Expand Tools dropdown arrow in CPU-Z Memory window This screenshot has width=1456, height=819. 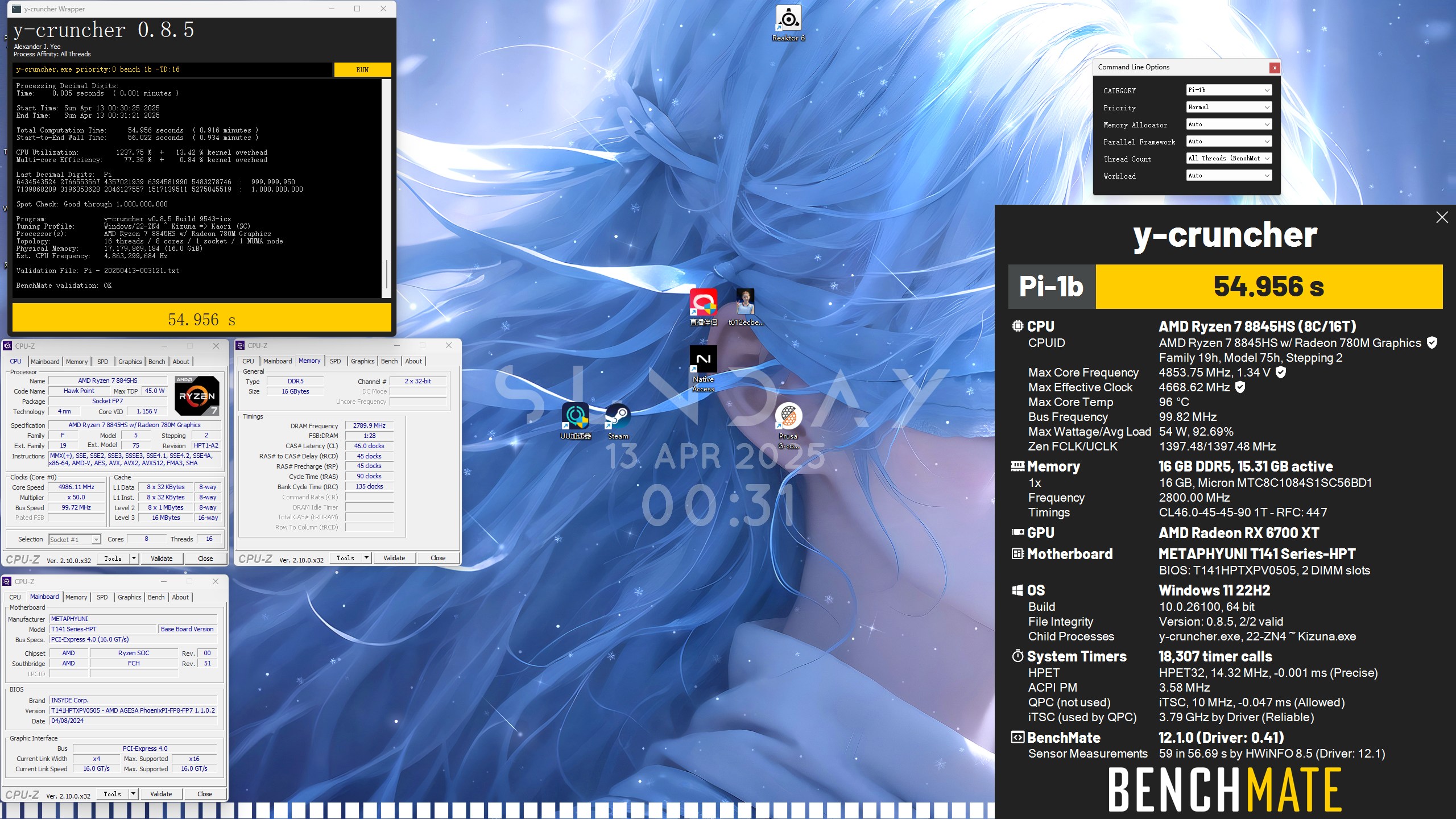(366, 558)
